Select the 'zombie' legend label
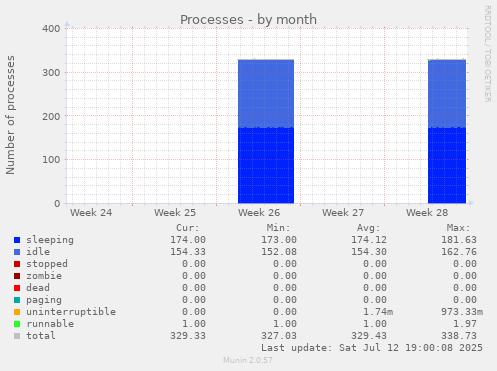 [x=44, y=276]
